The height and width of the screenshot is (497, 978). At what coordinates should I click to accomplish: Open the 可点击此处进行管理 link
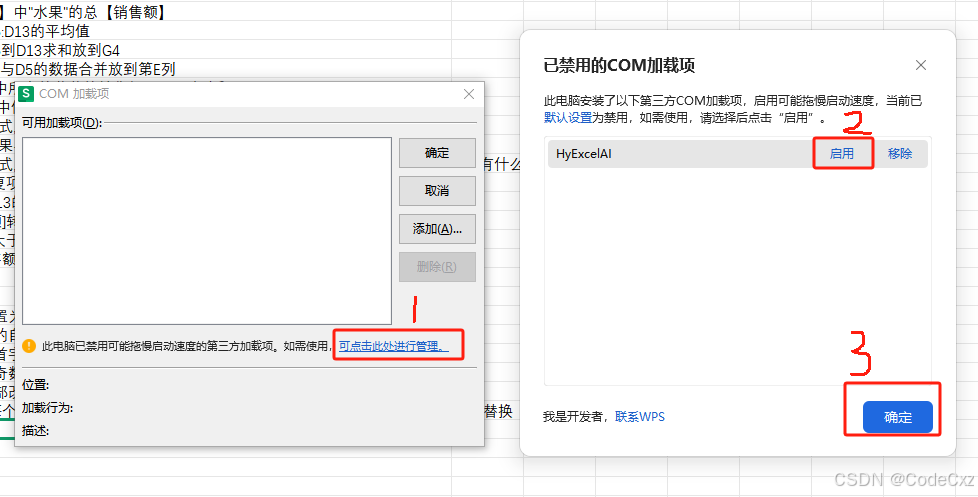pyautogui.click(x=394, y=346)
